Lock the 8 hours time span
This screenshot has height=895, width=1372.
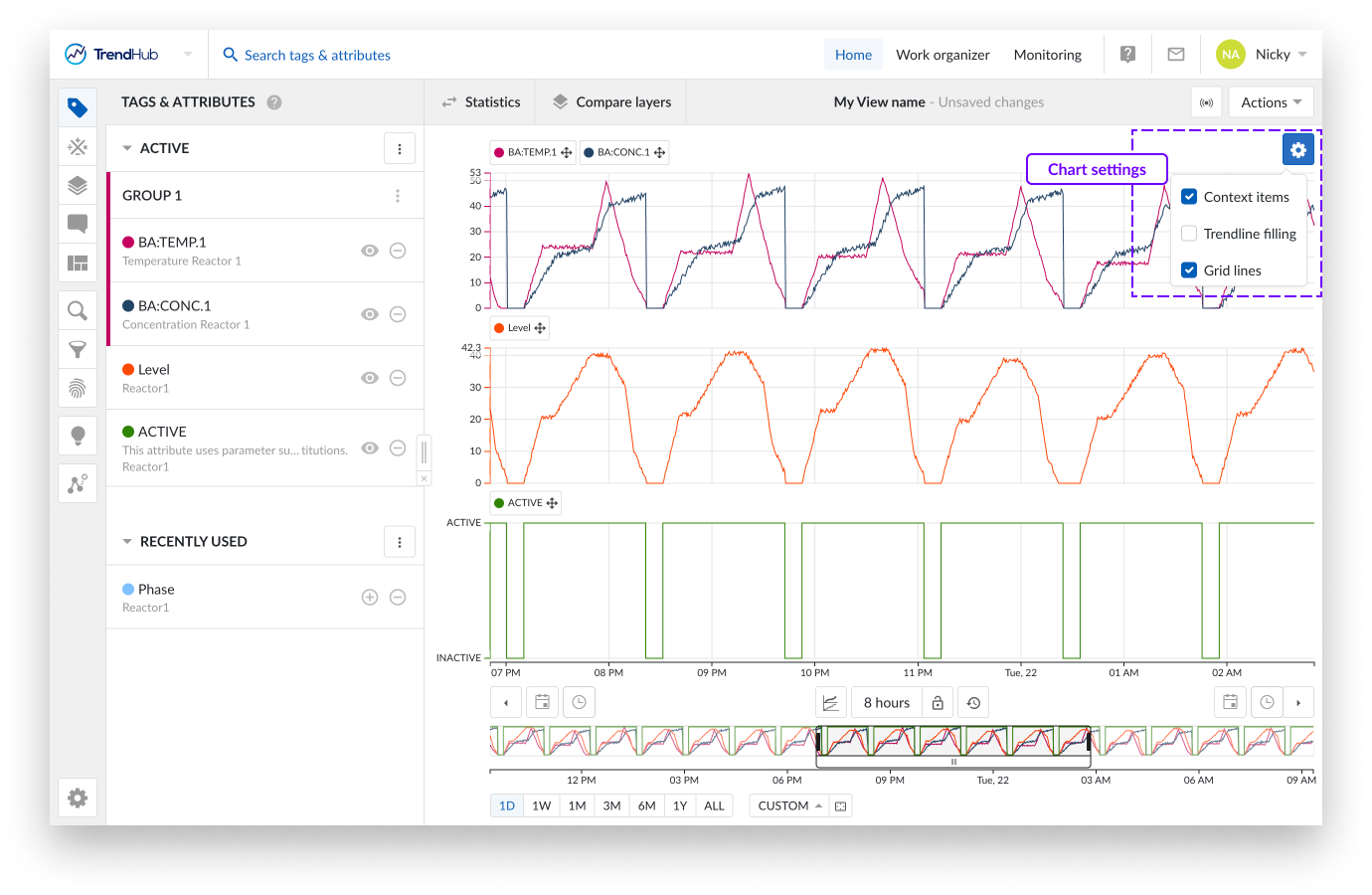[938, 703]
